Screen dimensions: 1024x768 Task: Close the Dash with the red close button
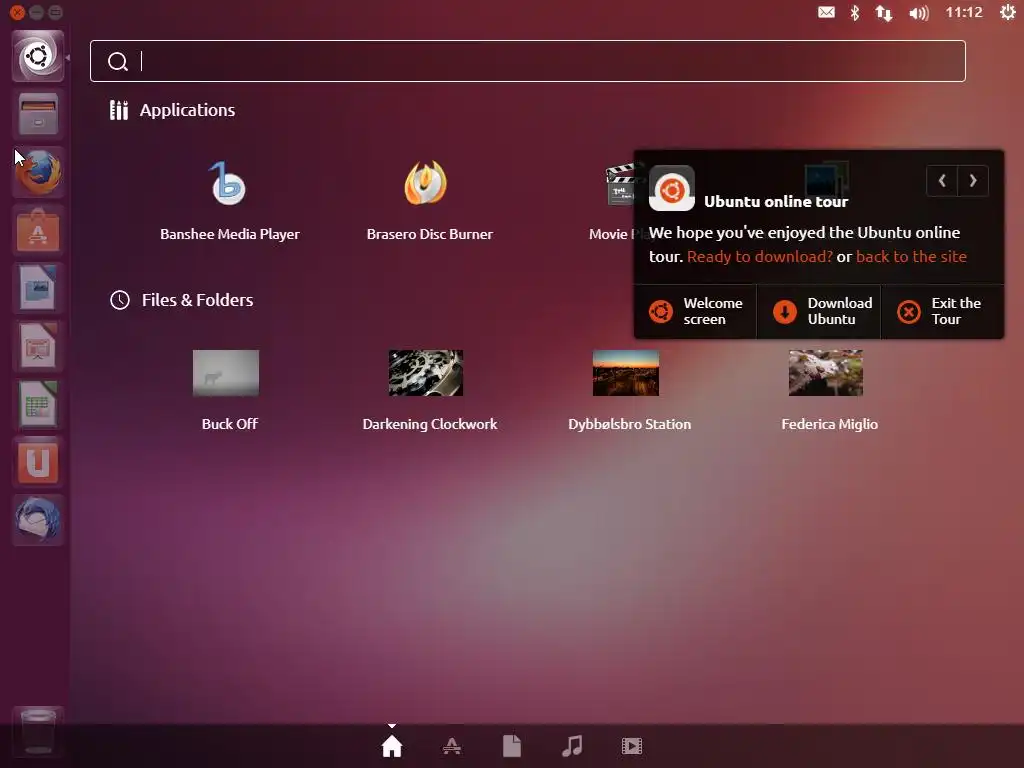18,12
